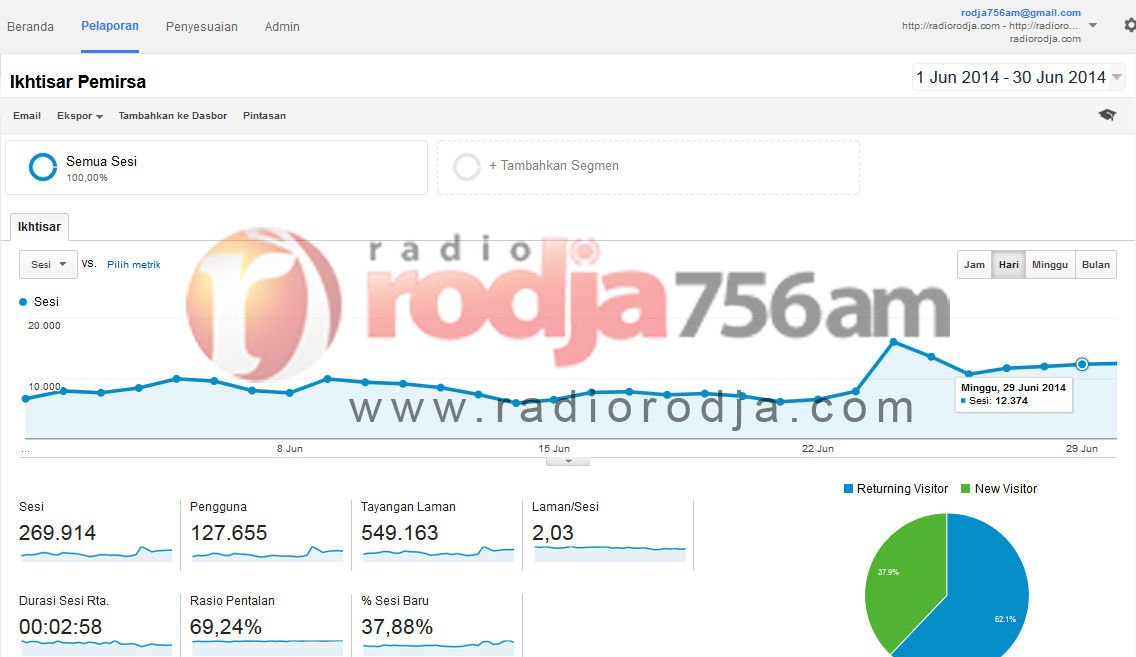Open the Sesi metric dropdown
This screenshot has height=657, width=1136.
[x=48, y=264]
